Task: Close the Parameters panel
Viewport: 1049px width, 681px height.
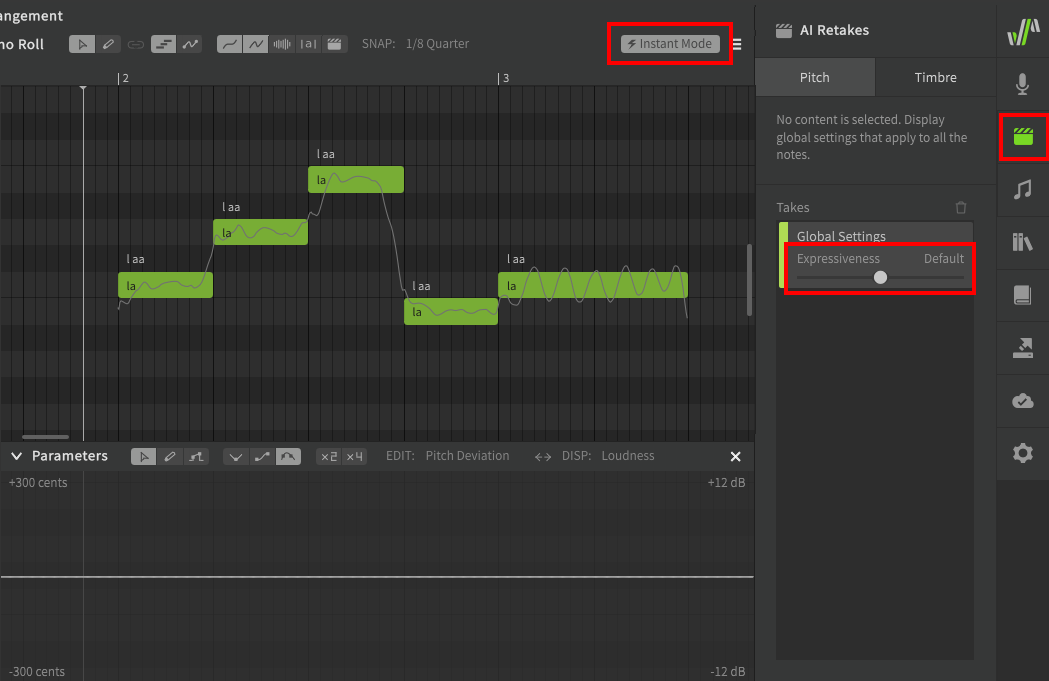Action: pos(735,456)
